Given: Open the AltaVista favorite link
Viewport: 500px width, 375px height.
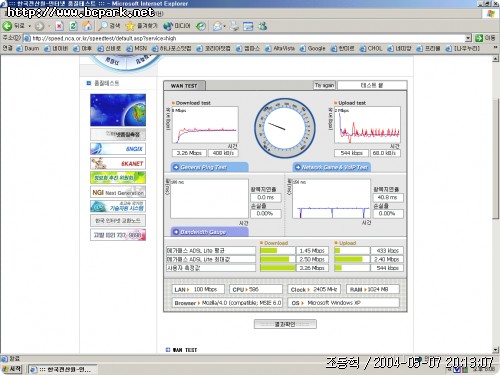Looking at the screenshot, I should [x=280, y=49].
